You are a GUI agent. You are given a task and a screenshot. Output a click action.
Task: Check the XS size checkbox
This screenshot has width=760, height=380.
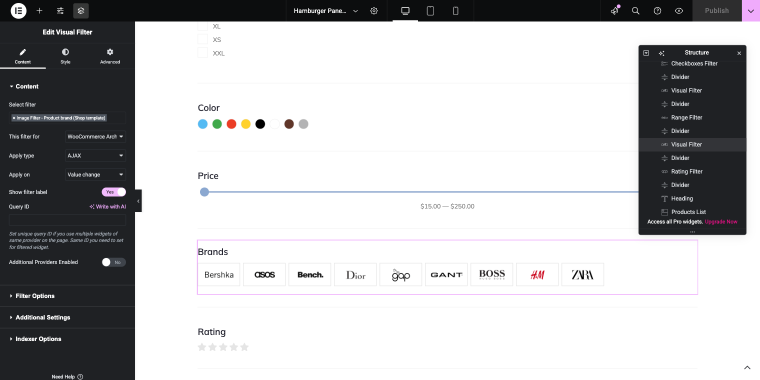point(203,39)
